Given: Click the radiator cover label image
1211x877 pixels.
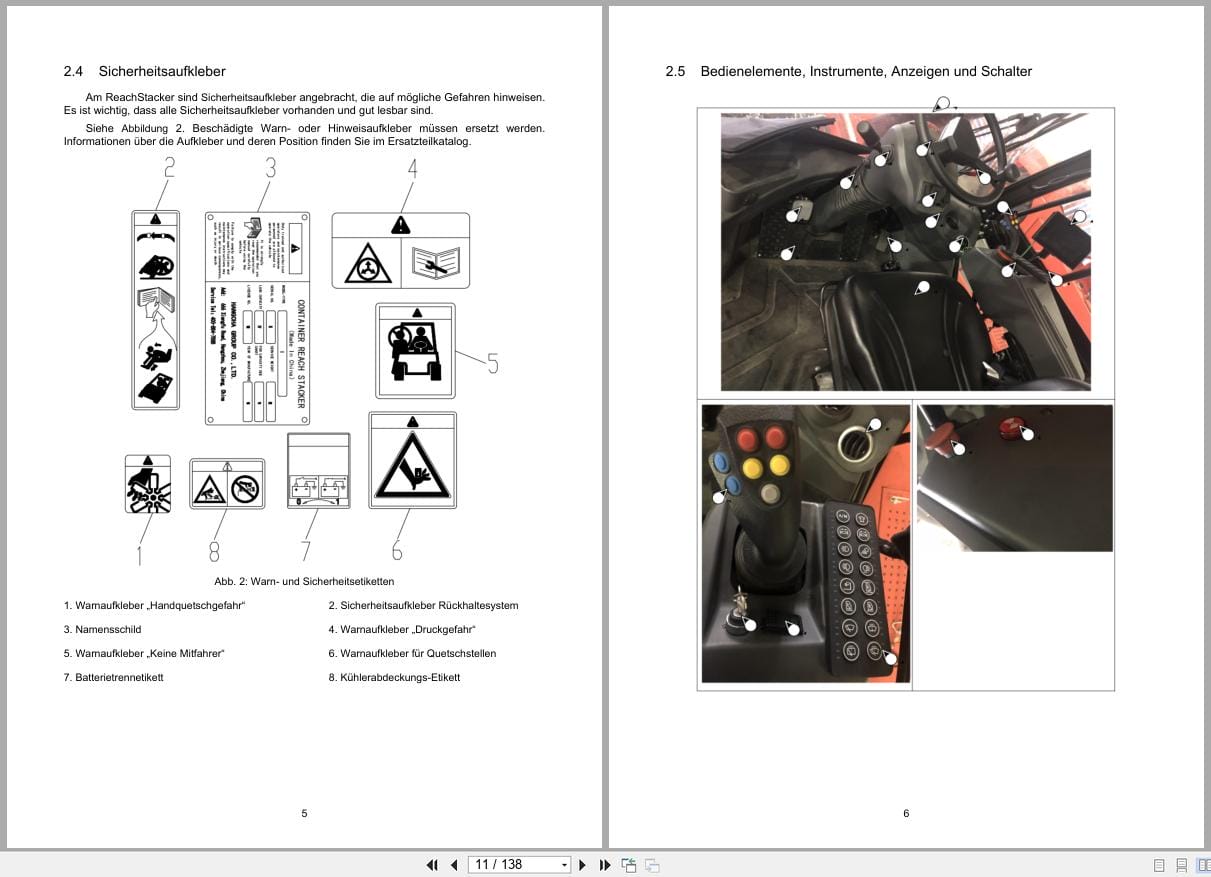Looking at the screenshot, I should (x=227, y=484).
